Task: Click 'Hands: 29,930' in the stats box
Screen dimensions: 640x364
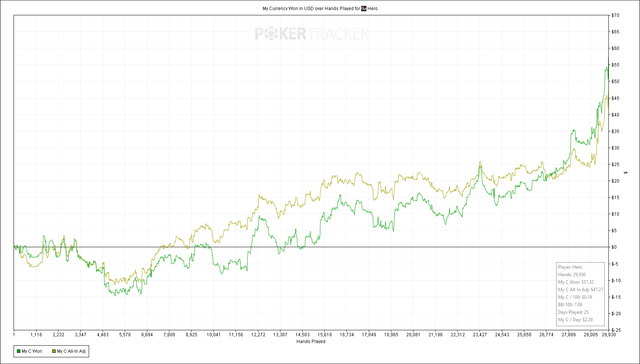Action: pyautogui.click(x=571, y=275)
